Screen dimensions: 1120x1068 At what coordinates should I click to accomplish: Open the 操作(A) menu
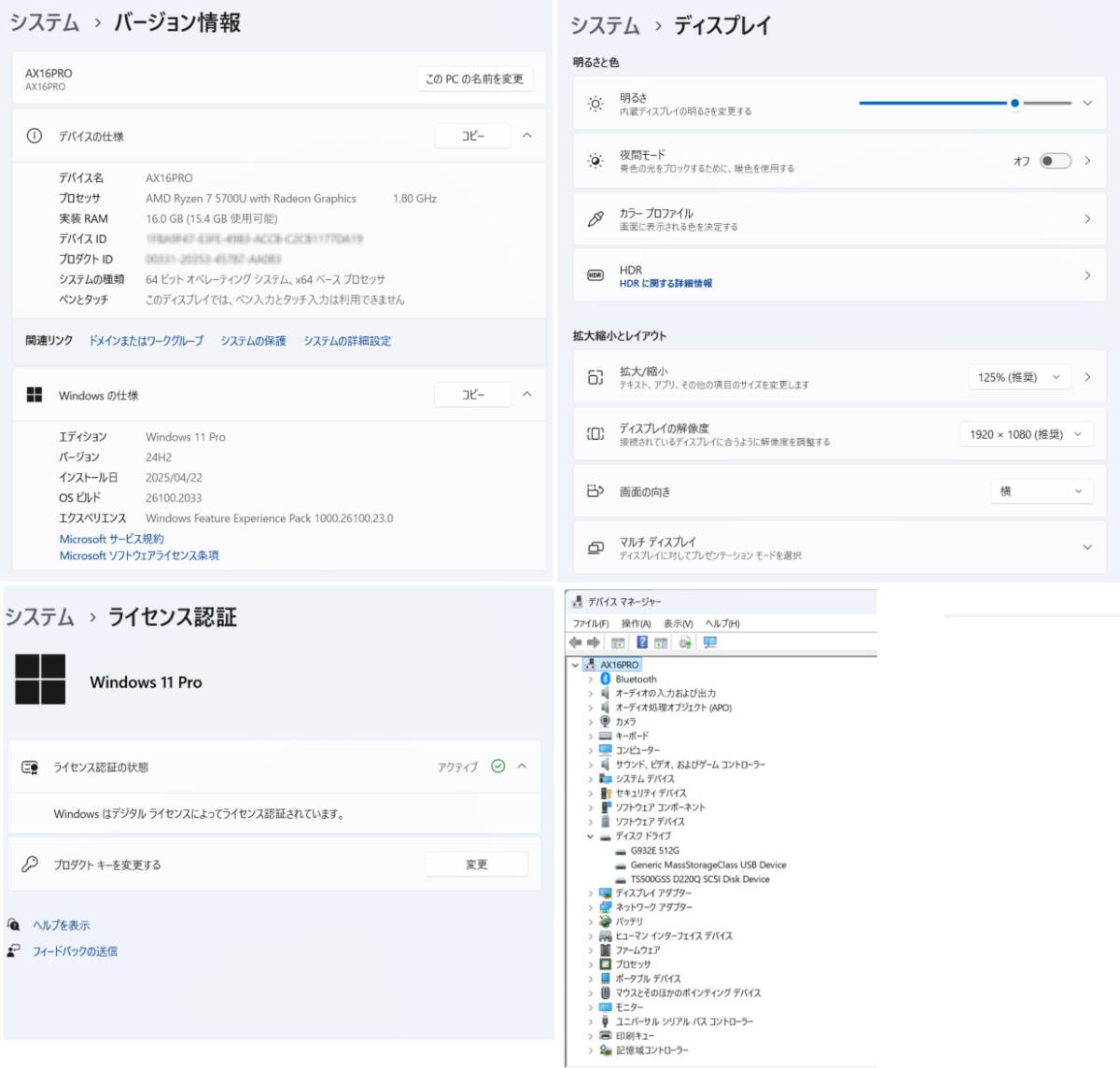tap(637, 624)
